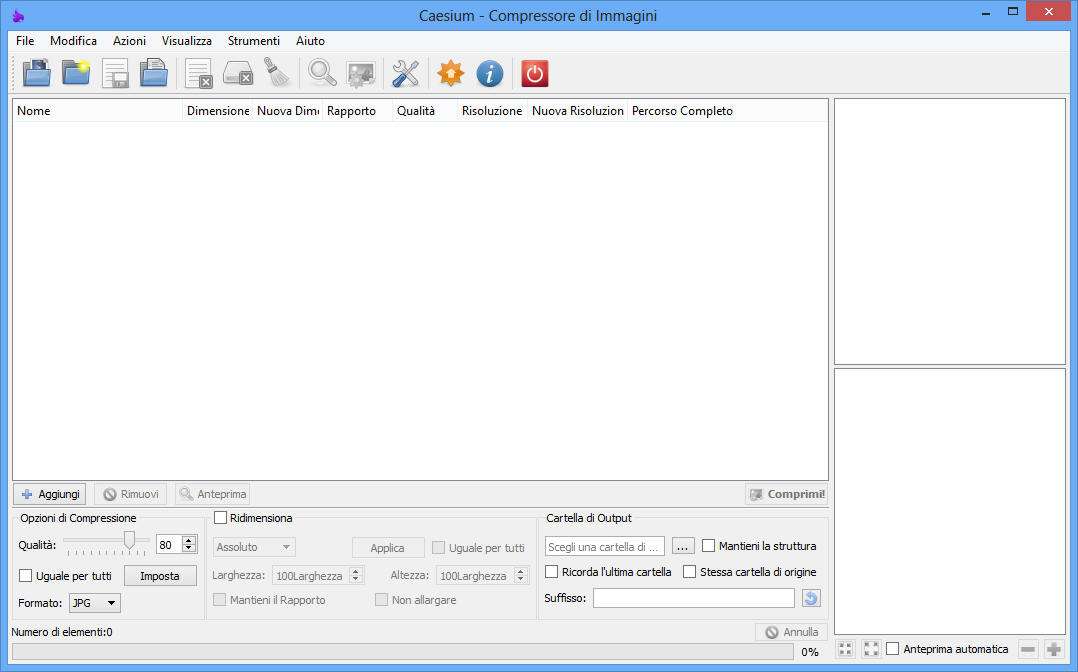Click the Add Pictures folder icon
The width and height of the screenshot is (1078, 672).
(37, 73)
